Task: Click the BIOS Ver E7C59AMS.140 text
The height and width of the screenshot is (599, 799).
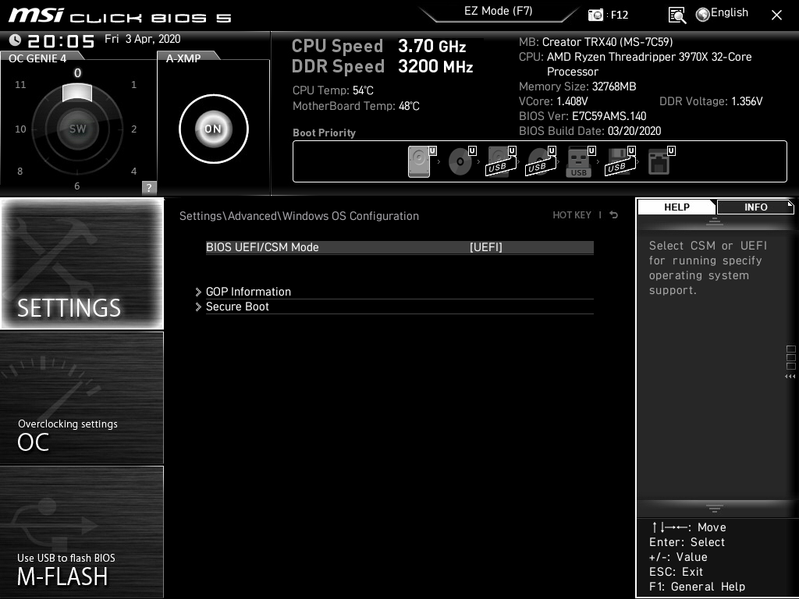Action: coord(582,116)
